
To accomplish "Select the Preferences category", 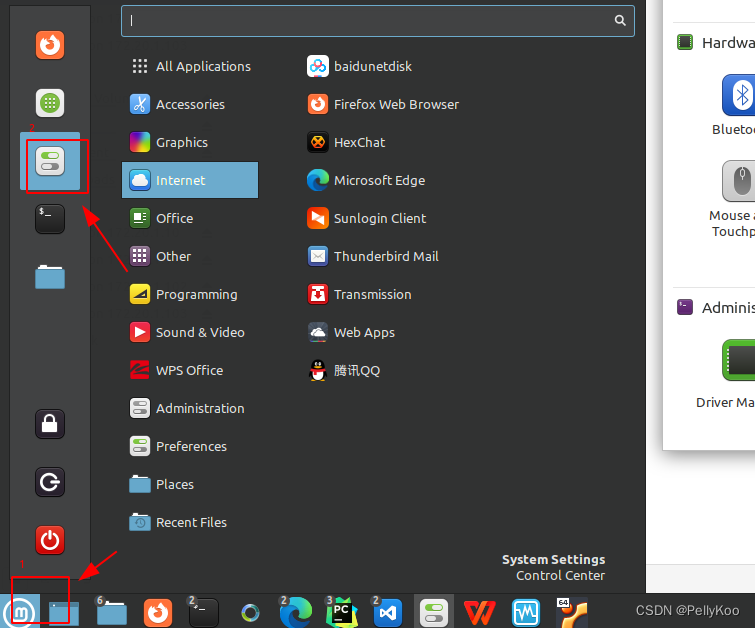I will coord(190,446).
